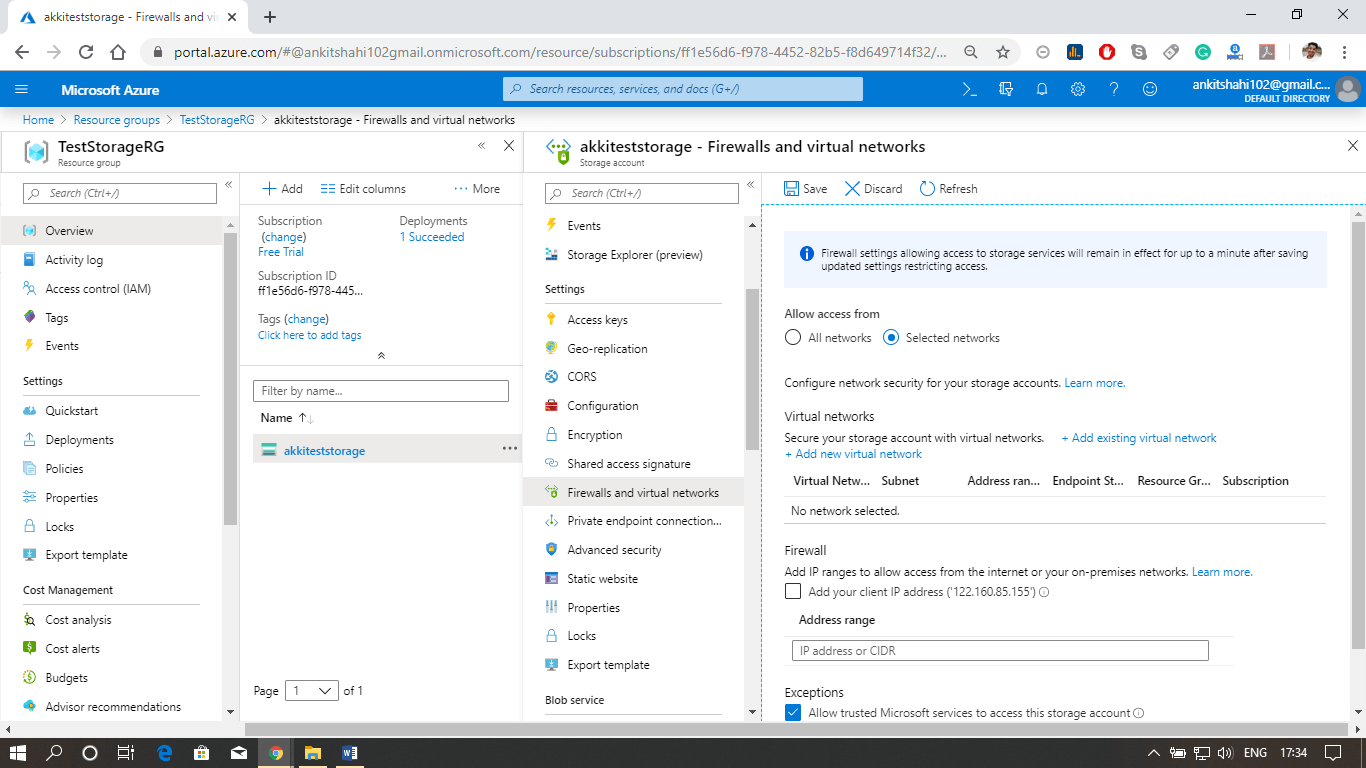
Task: Open Edit columns in resource group
Action: [363, 188]
